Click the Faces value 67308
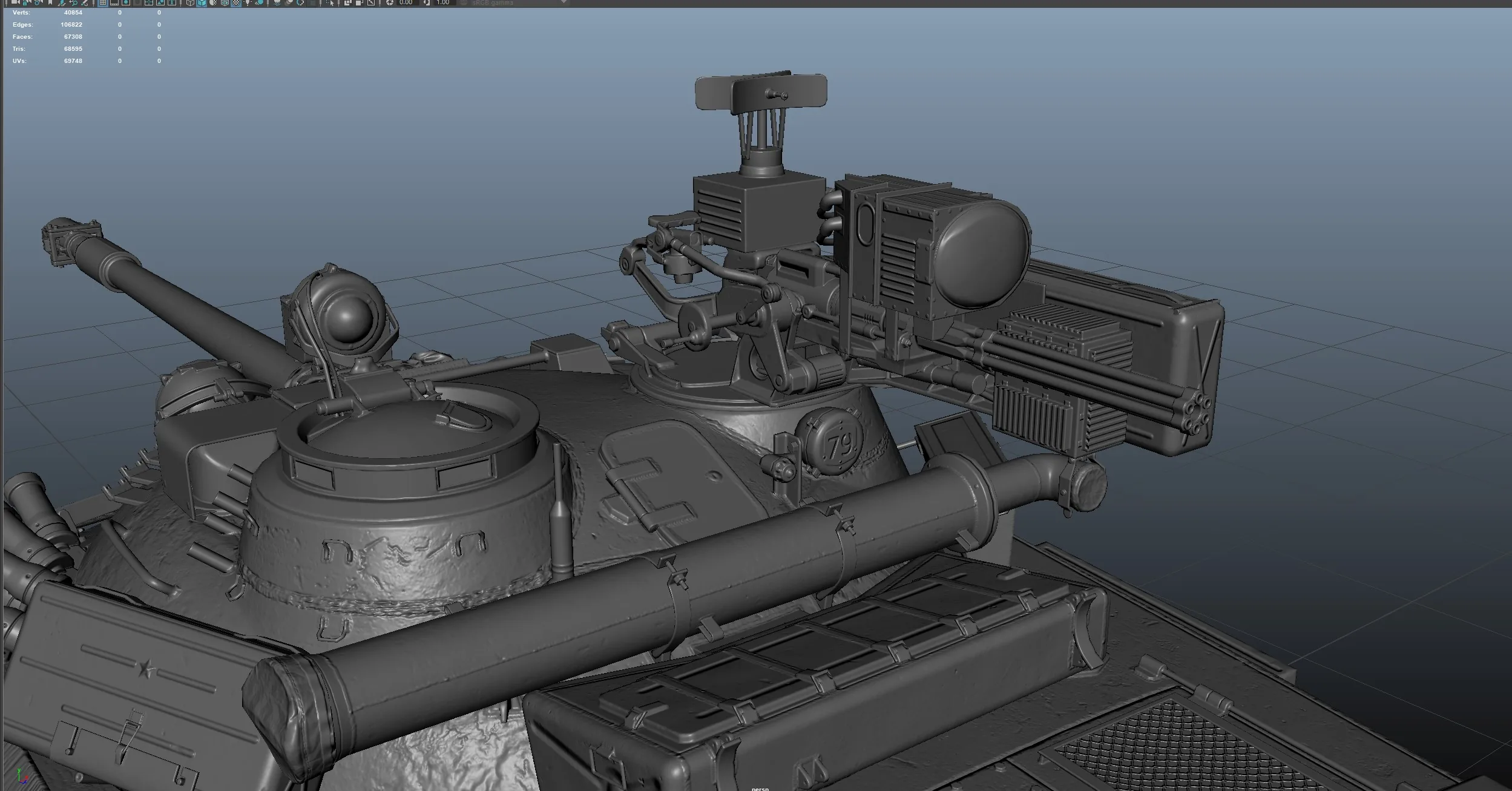1512x791 pixels. (x=73, y=36)
